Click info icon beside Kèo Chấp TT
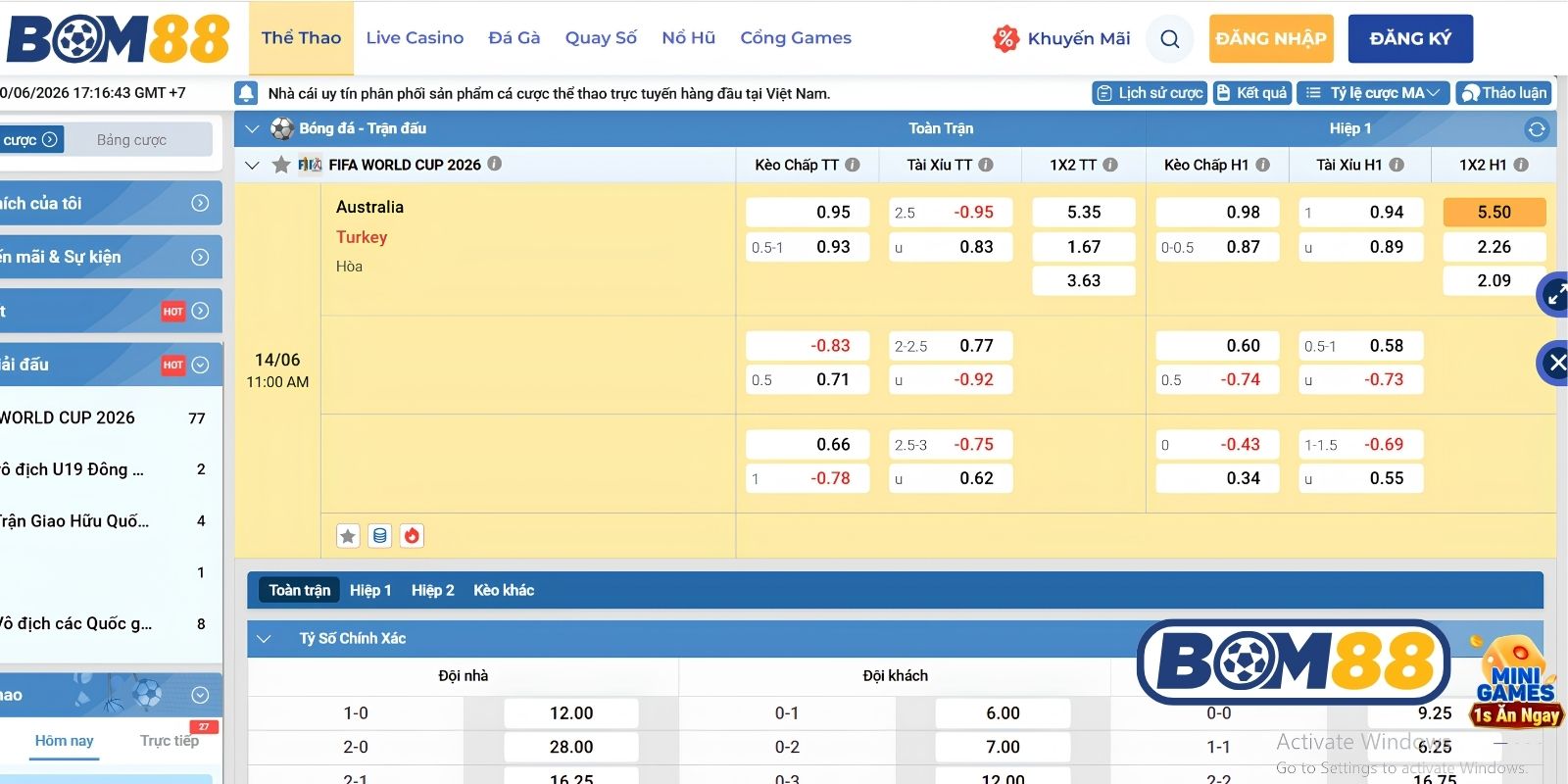 pyautogui.click(x=853, y=165)
